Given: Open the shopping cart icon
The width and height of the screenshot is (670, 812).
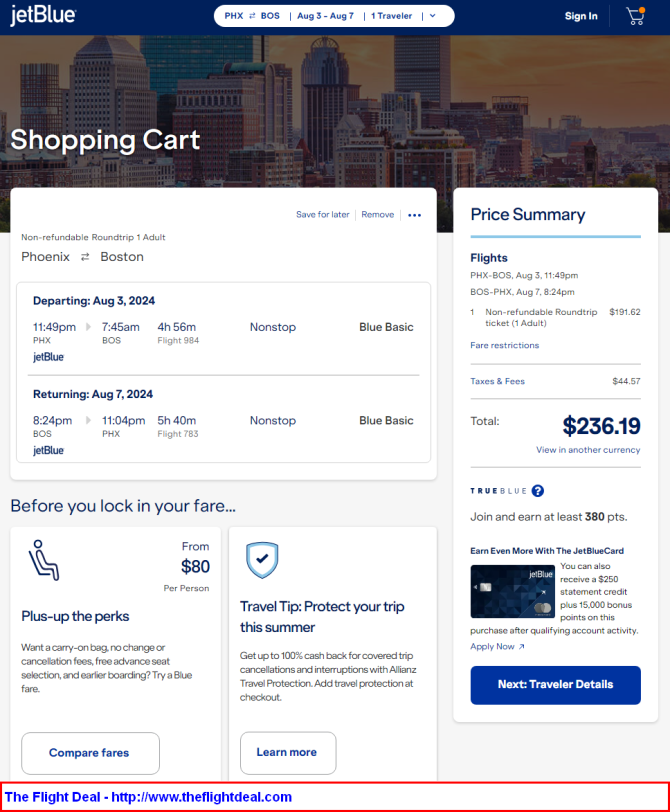Looking at the screenshot, I should coord(634,16).
